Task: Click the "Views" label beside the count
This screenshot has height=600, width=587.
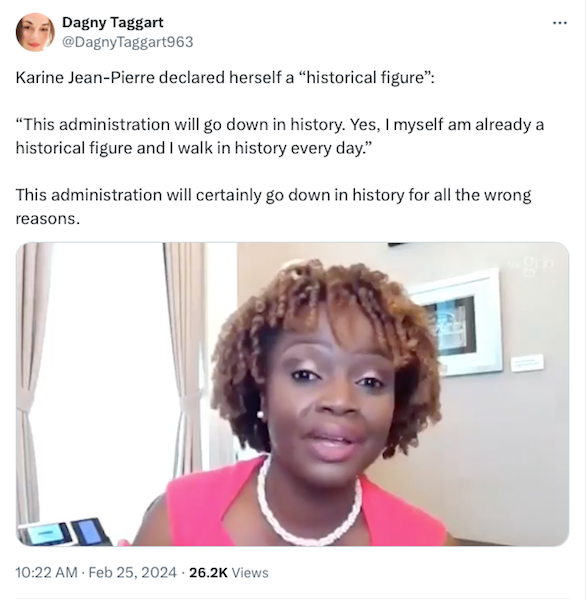Action: coord(250,573)
